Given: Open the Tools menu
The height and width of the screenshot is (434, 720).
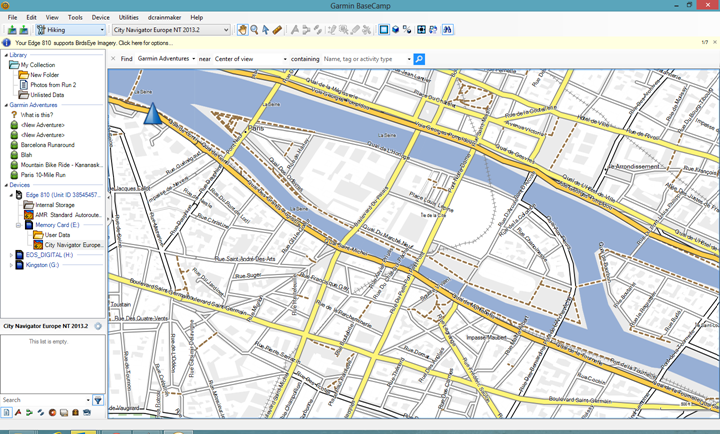Looking at the screenshot, I should [x=75, y=17].
